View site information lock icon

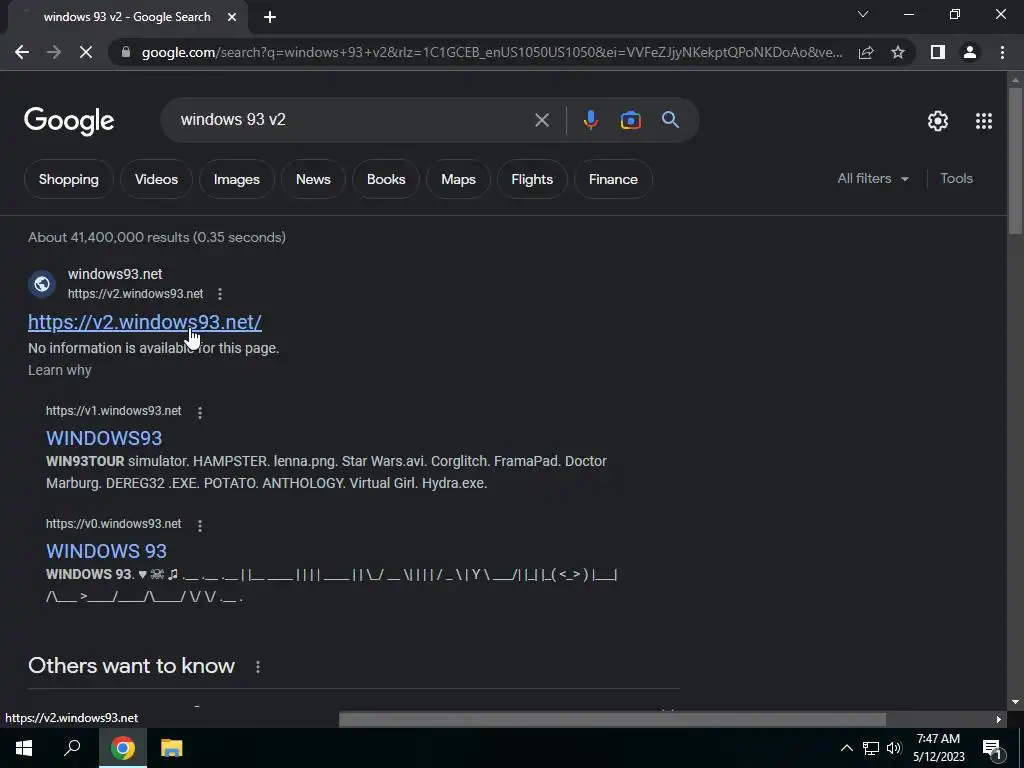tap(126, 52)
